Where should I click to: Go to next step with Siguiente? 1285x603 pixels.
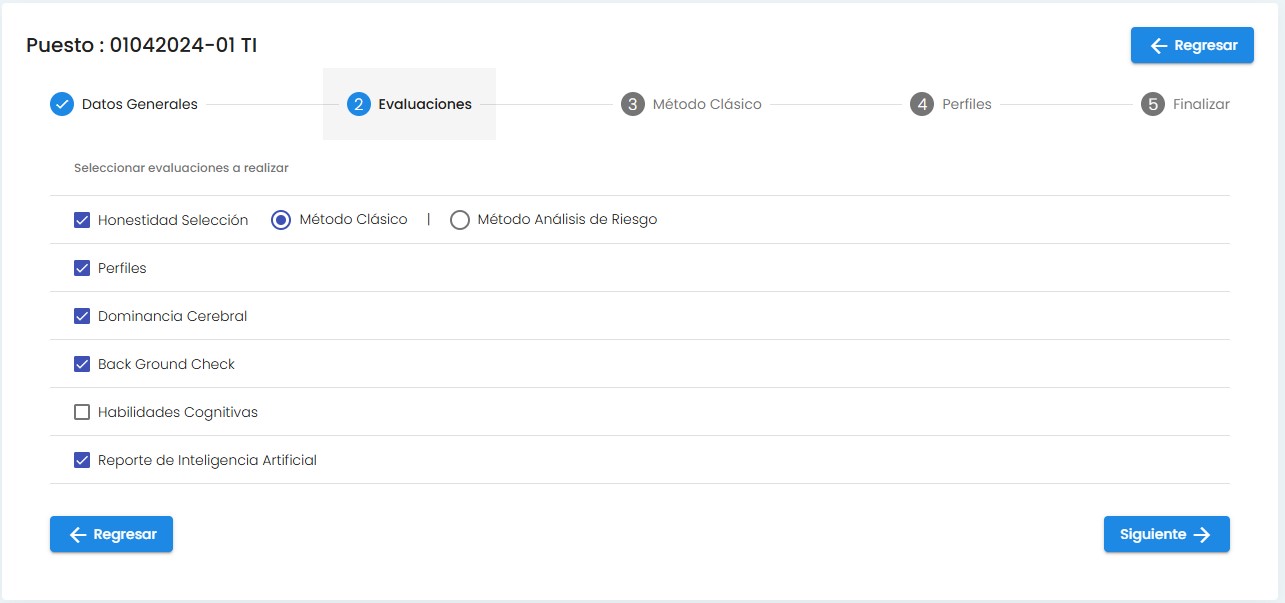coord(1166,534)
